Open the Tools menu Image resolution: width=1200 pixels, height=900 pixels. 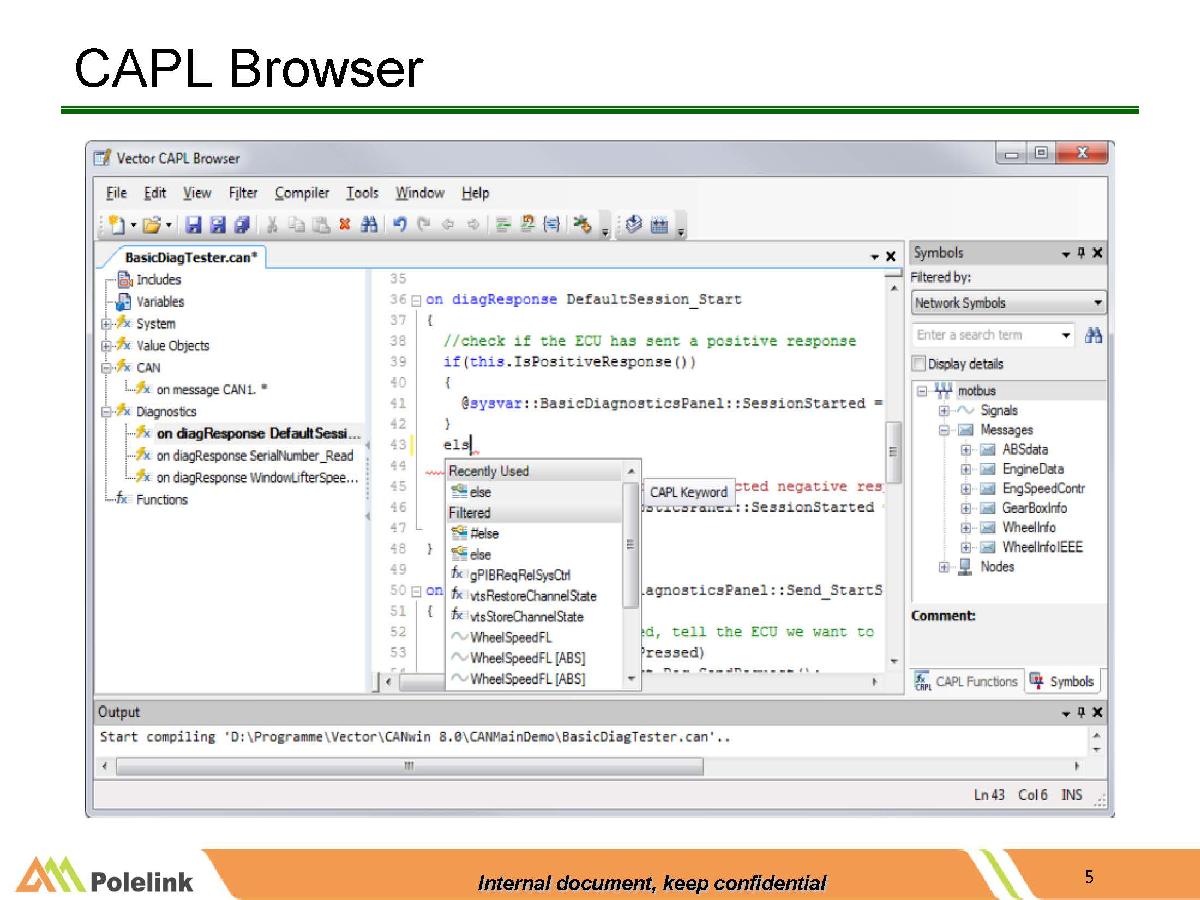(363, 193)
